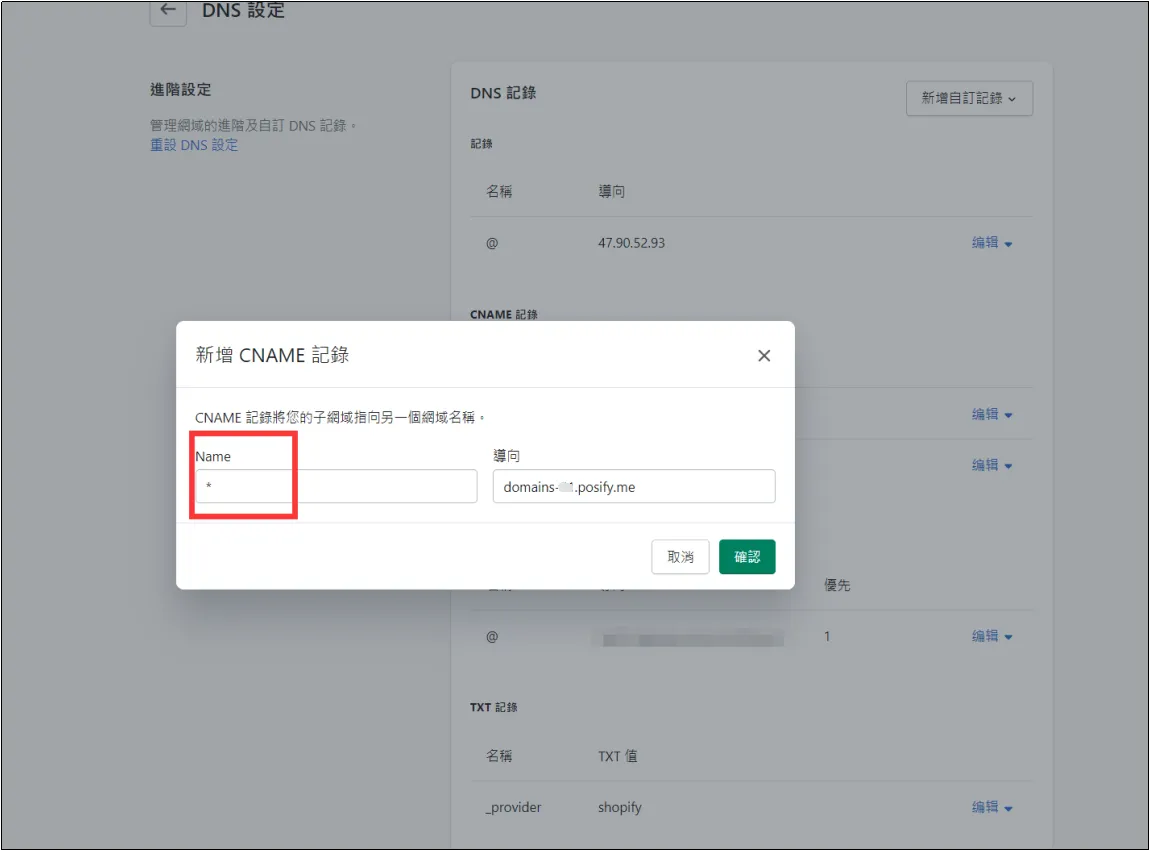Select the 47.90.52.93 IP address value
The image size is (1149, 851).
click(x=631, y=243)
